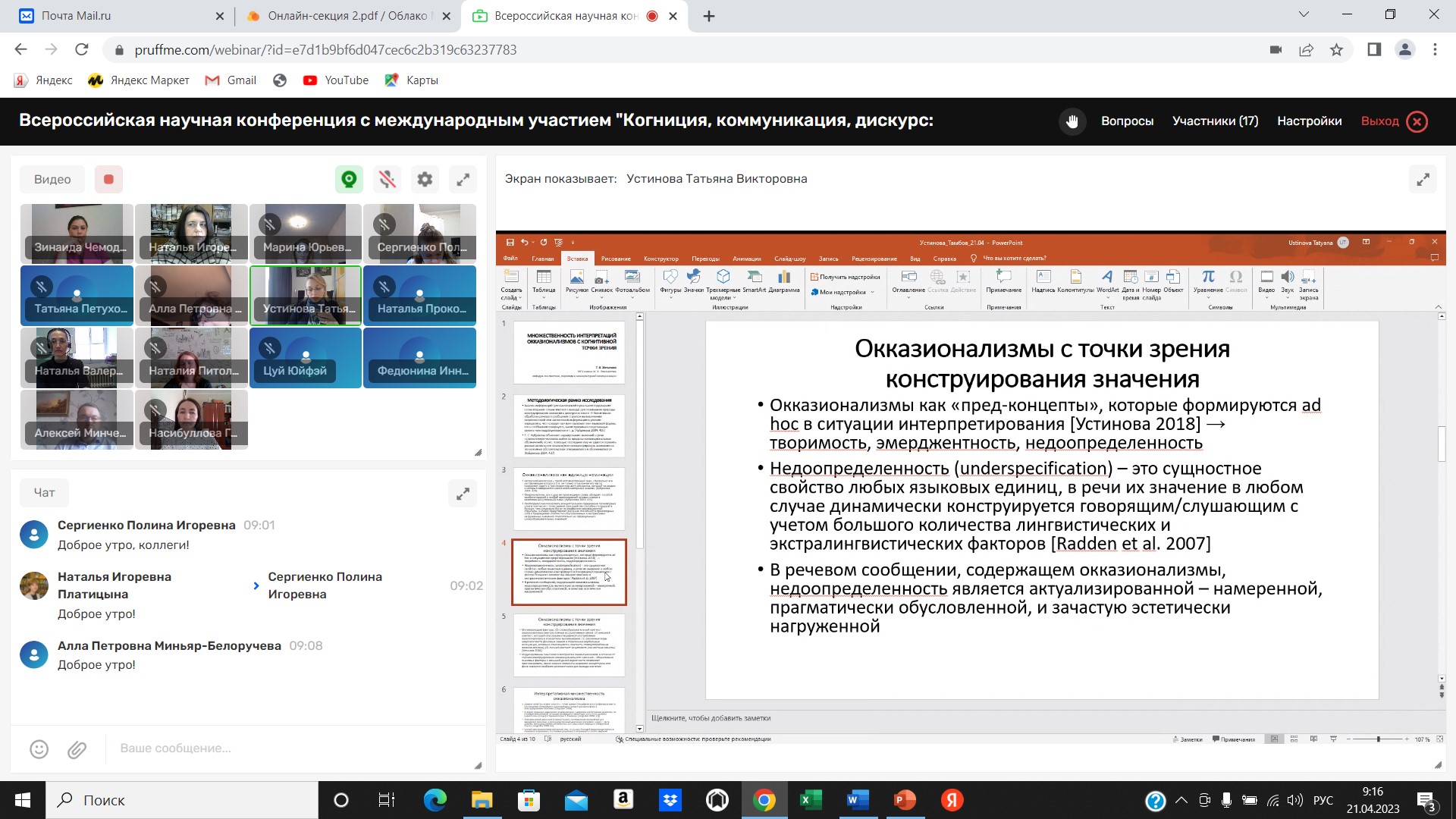Expand the chat panel

point(463,494)
